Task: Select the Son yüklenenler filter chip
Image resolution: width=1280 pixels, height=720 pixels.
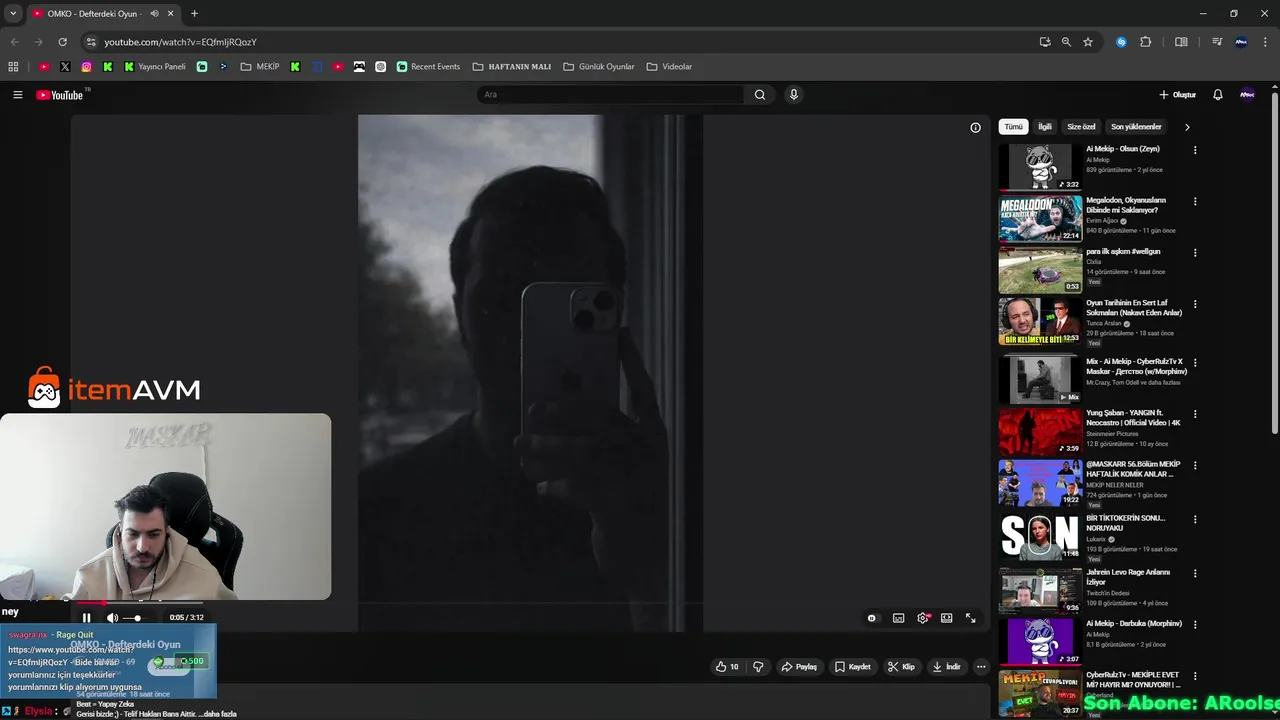Action: tap(1136, 127)
